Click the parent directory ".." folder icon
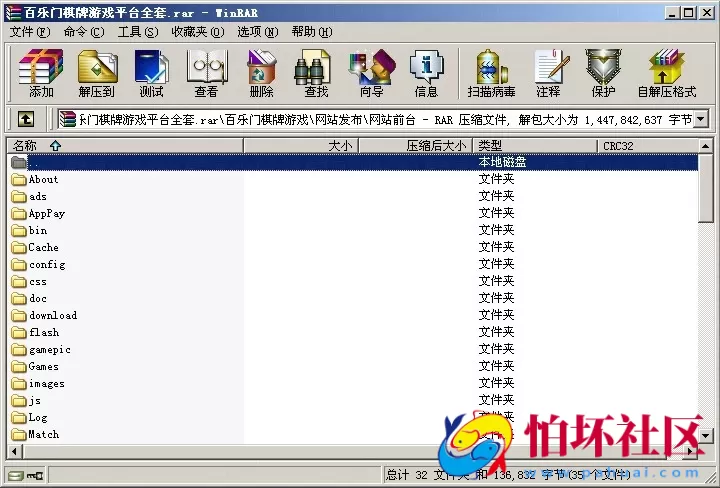 (19, 162)
